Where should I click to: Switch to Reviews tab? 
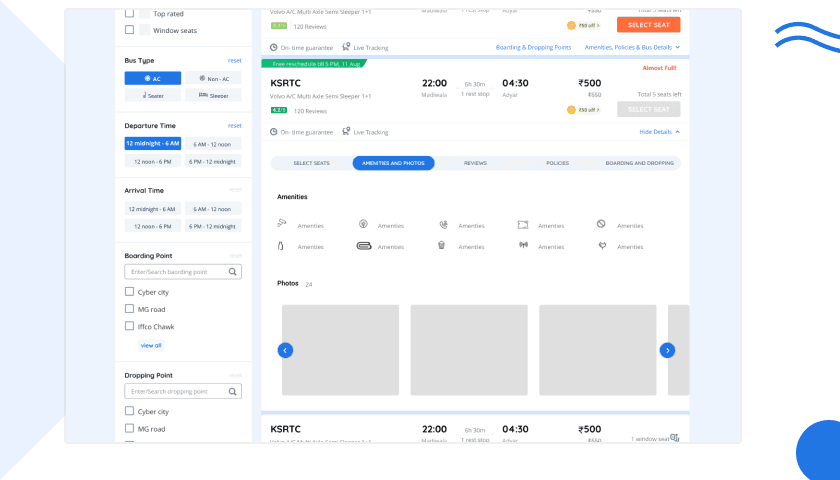click(x=475, y=163)
